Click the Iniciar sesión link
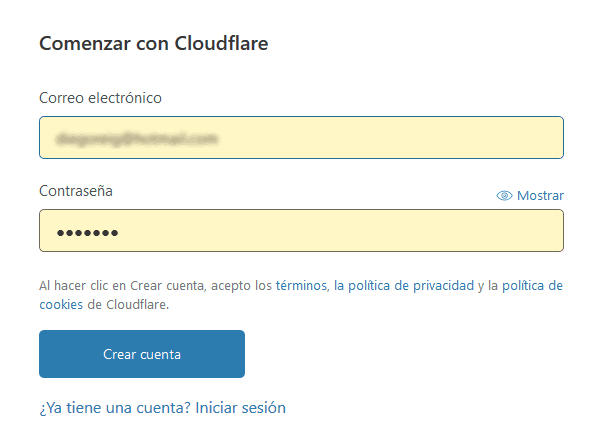603x446 pixels. (x=240, y=408)
